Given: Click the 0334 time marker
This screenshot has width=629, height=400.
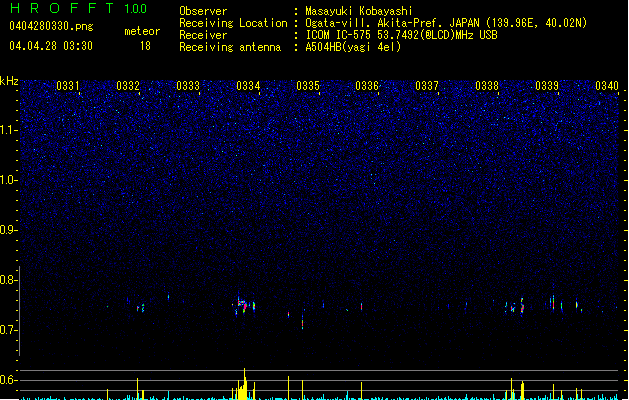Looking at the screenshot, I should (248, 85).
